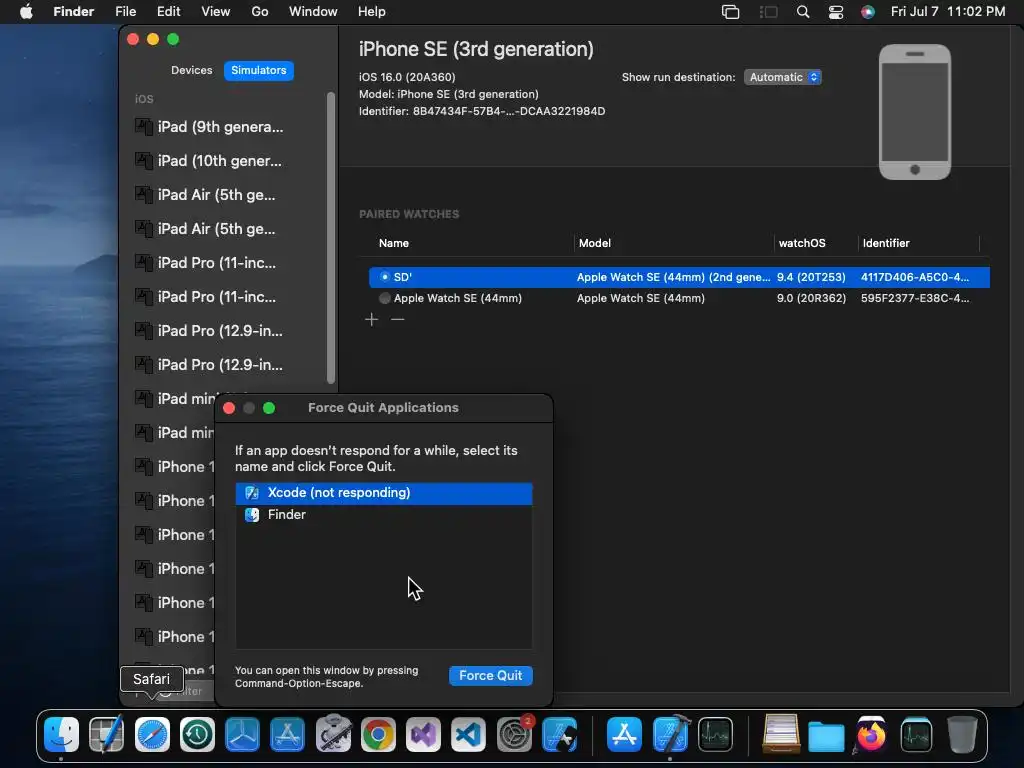1024x768 pixels.
Task: Click the Force Quit button
Action: point(491,676)
